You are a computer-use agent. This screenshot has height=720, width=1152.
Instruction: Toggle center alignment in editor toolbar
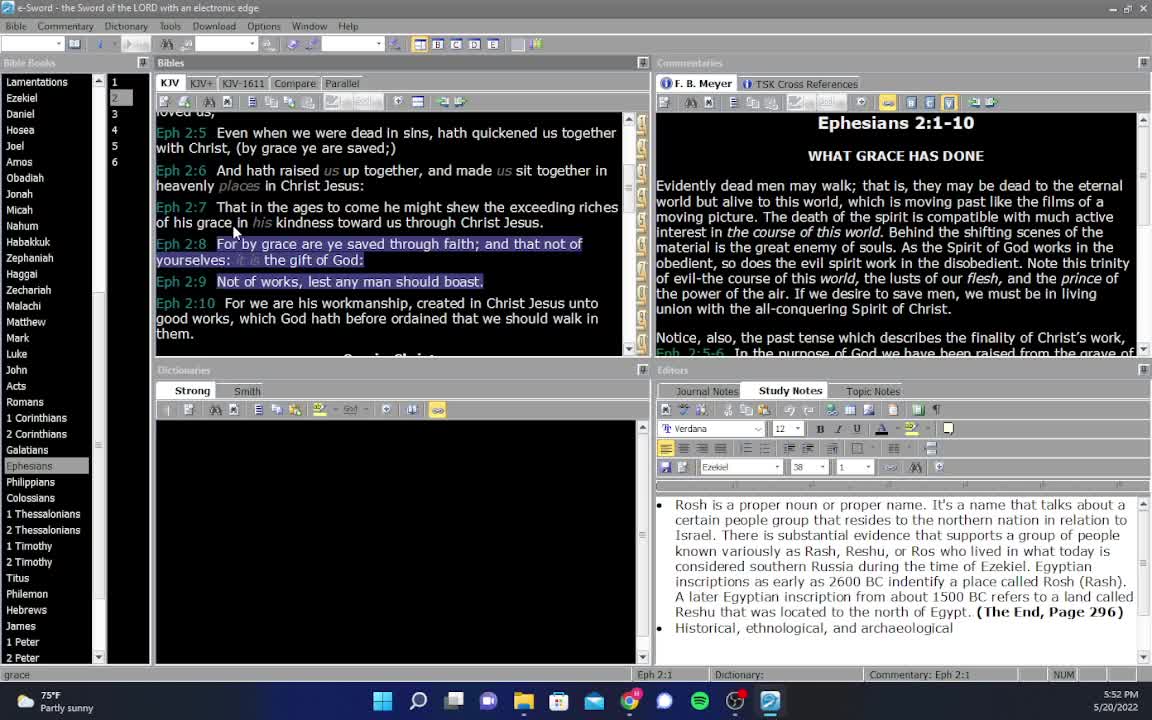[x=683, y=448]
